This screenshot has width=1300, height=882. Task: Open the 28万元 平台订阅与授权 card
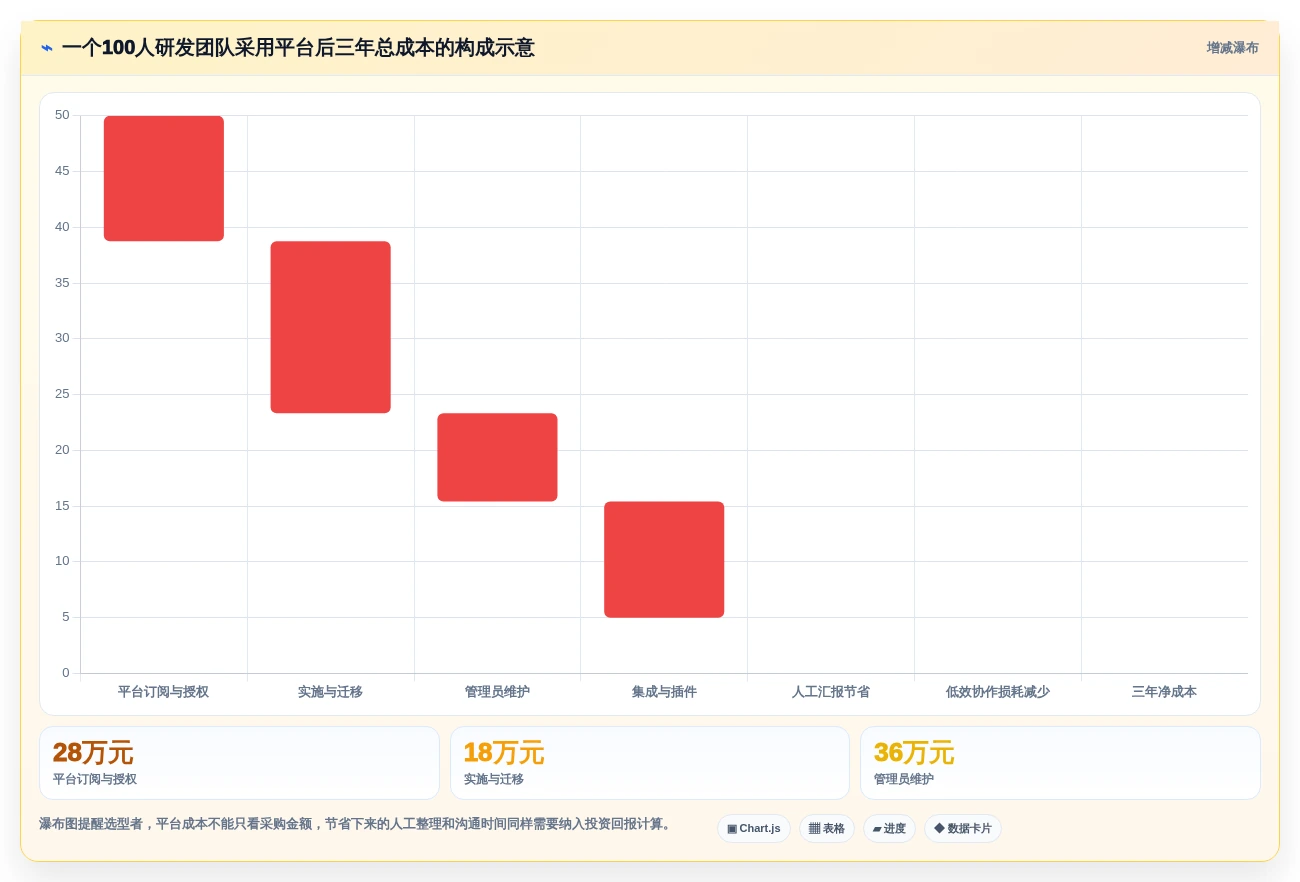pos(239,763)
